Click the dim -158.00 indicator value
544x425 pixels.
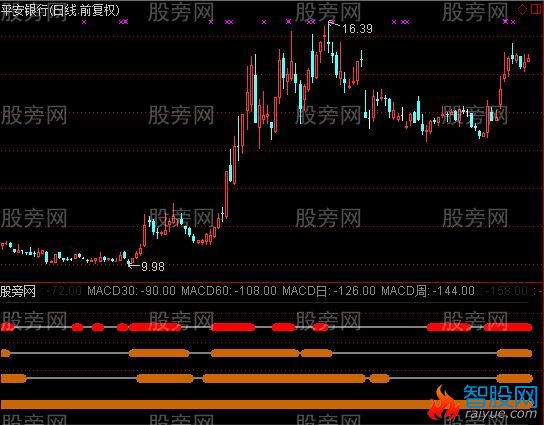[507, 291]
